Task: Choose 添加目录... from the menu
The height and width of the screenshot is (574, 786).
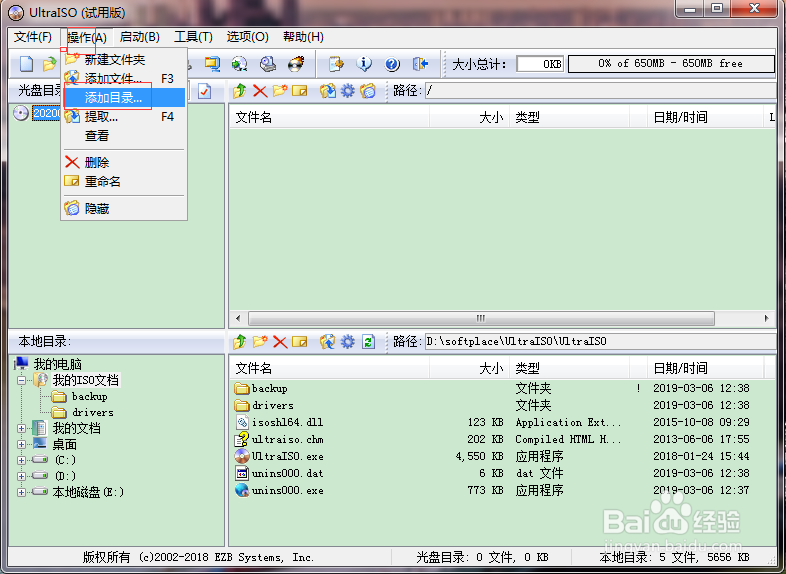Action: [x=124, y=97]
